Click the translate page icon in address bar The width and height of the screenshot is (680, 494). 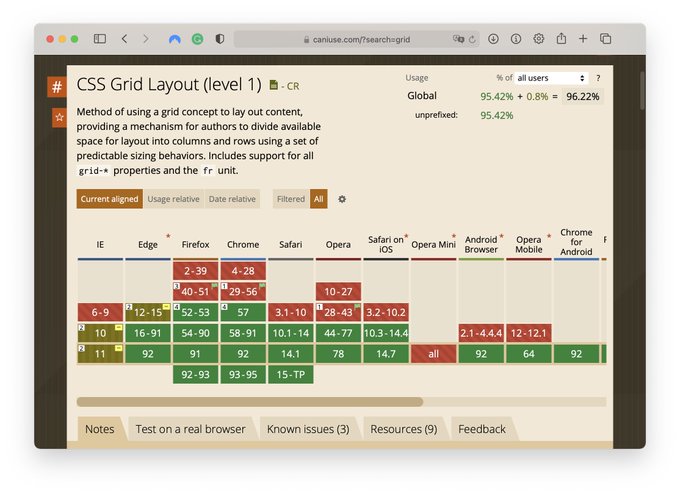[458, 39]
